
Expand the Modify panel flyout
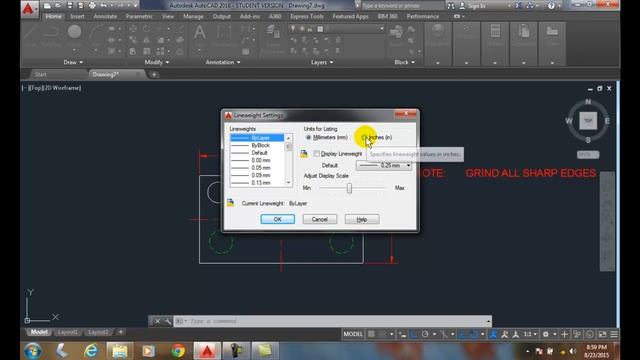click(157, 62)
